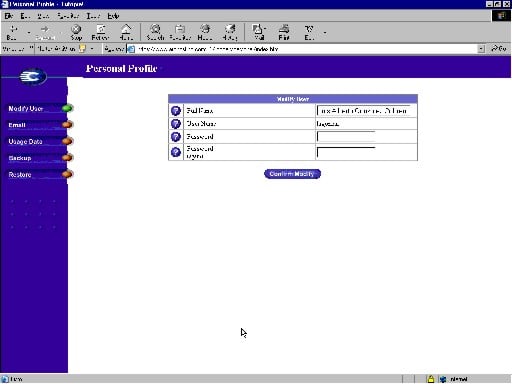
Task: Open the Usage Data sidebar link
Action: (25, 142)
